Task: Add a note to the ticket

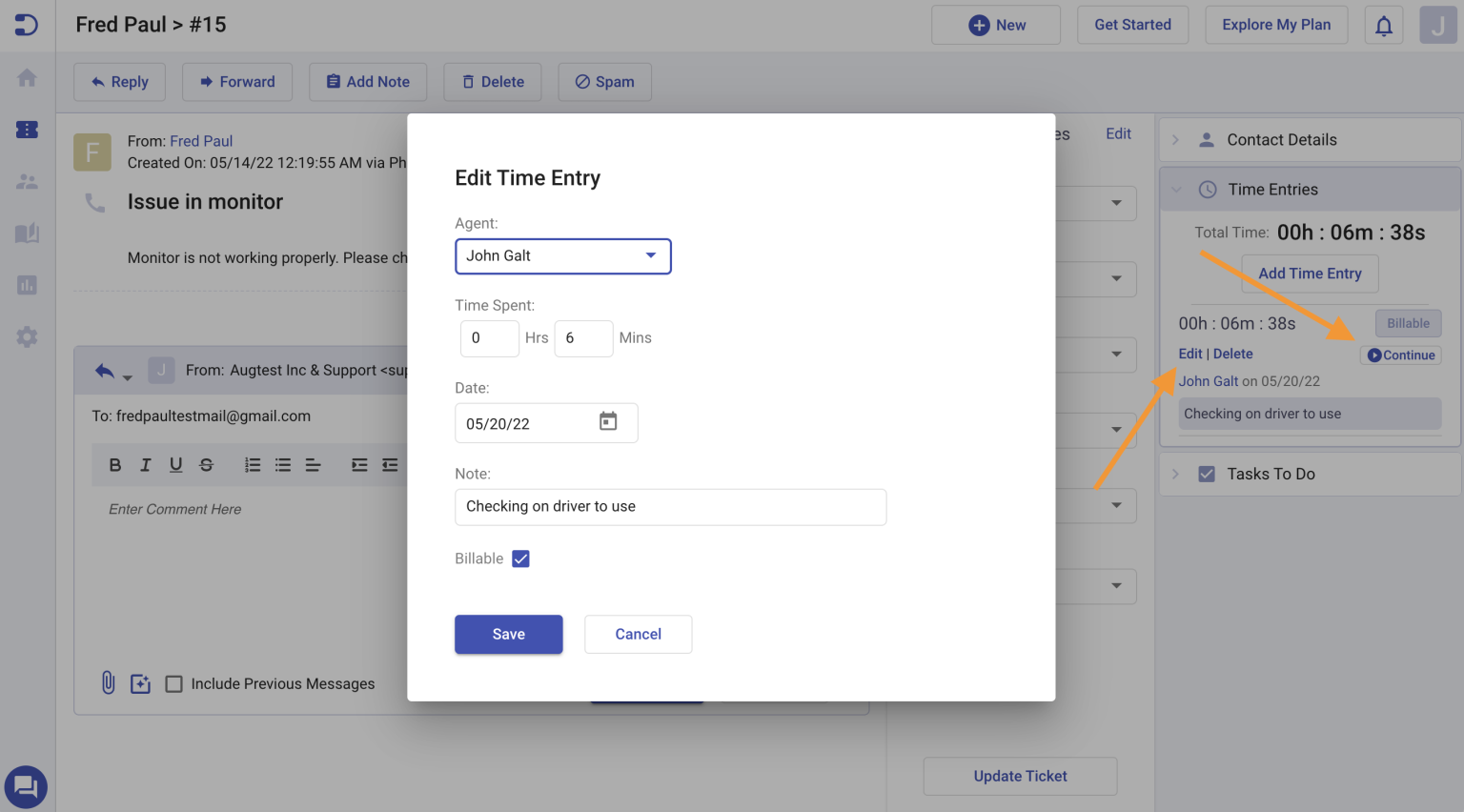Action: point(368,82)
